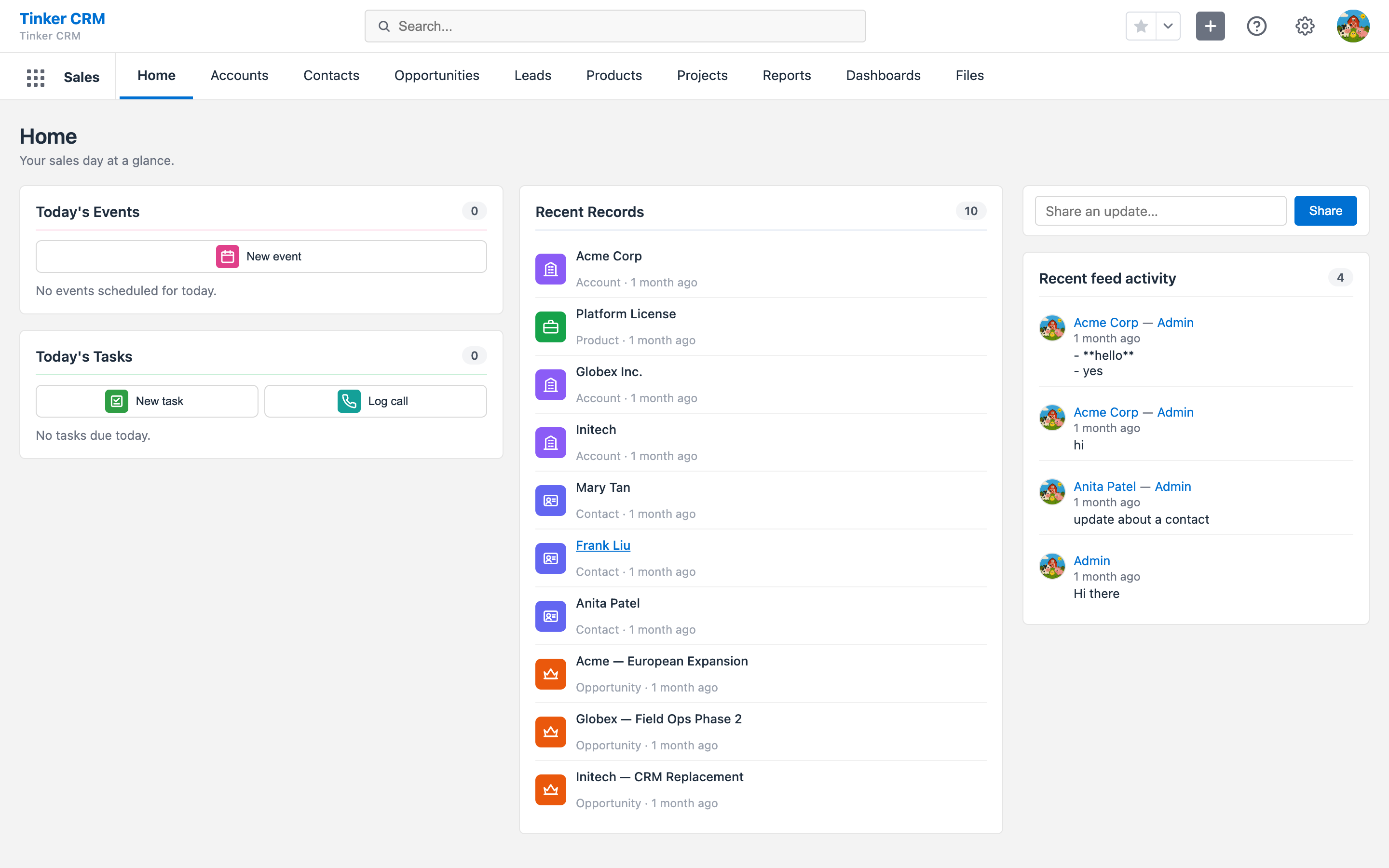Go to the Opportunities tab
Image resolution: width=1389 pixels, height=868 pixels.
tap(437, 76)
